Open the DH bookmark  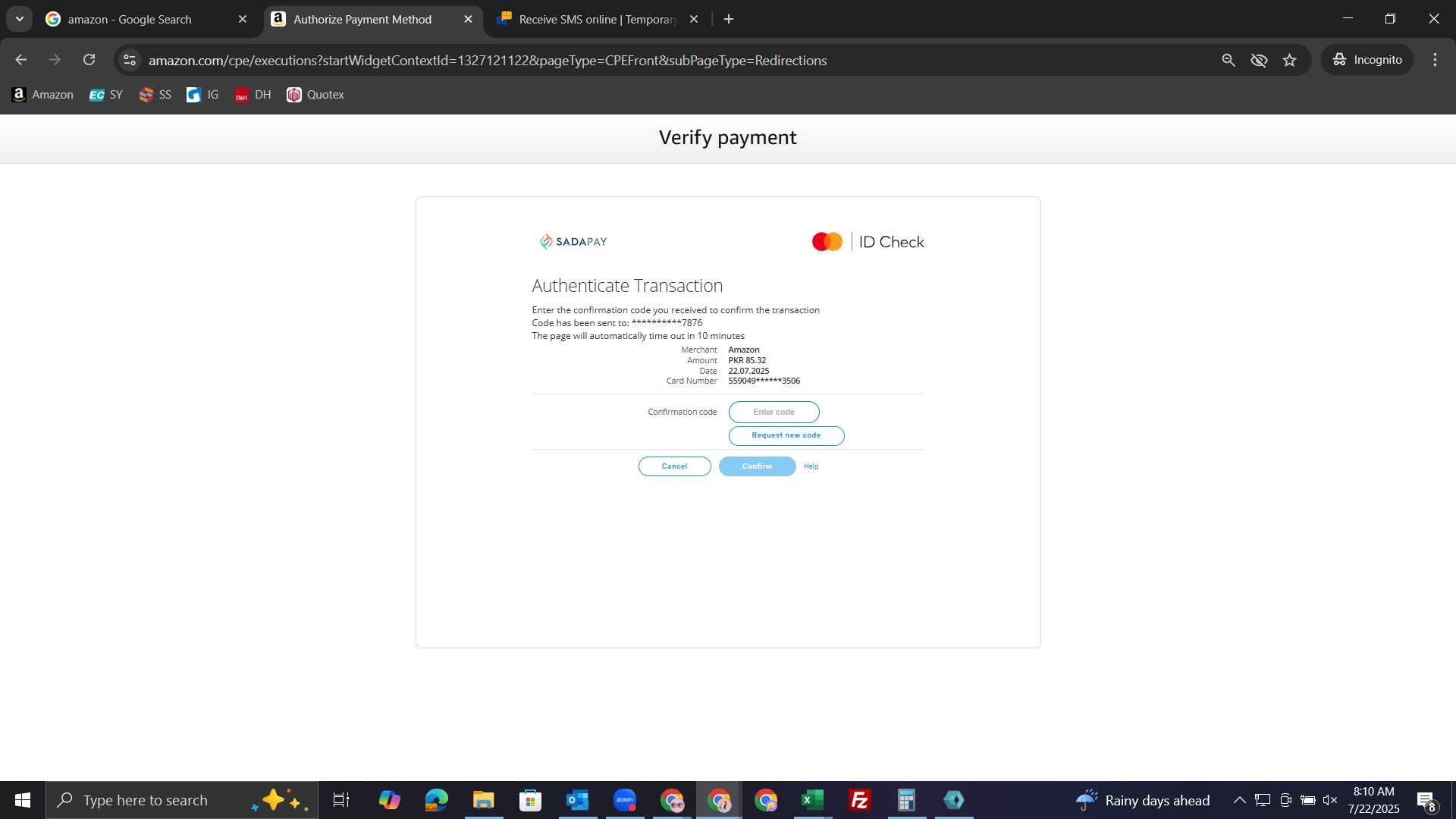tap(253, 95)
